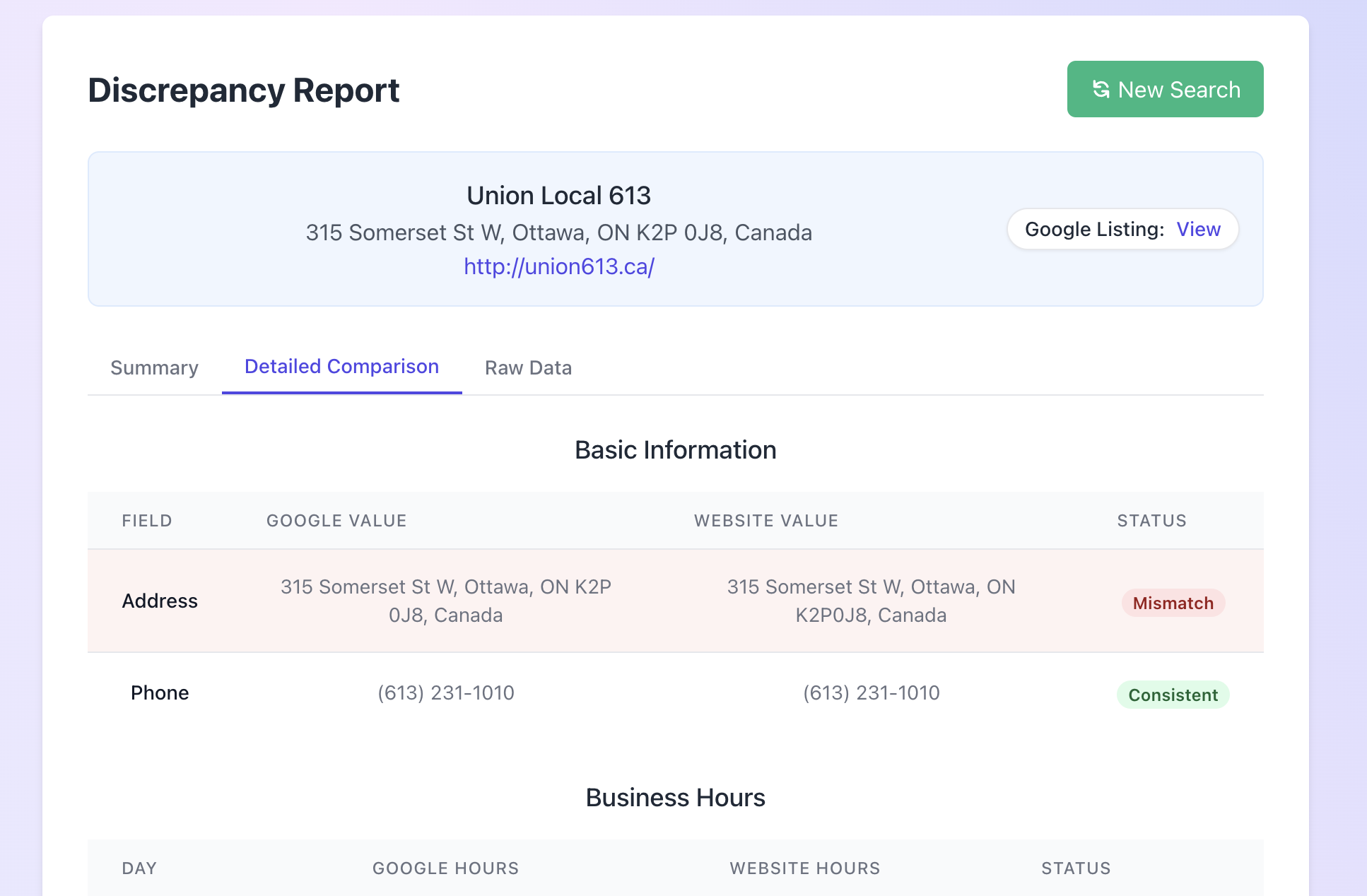Open the union613.ca website link
The height and width of the screenshot is (896, 1367).
558,266
